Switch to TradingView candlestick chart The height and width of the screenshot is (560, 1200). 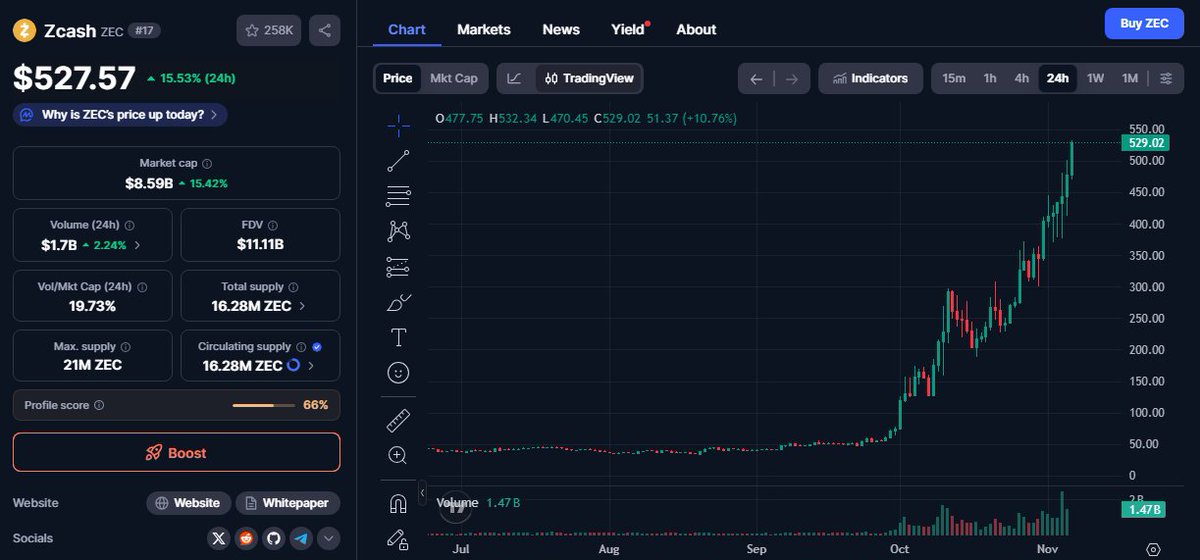click(x=589, y=78)
